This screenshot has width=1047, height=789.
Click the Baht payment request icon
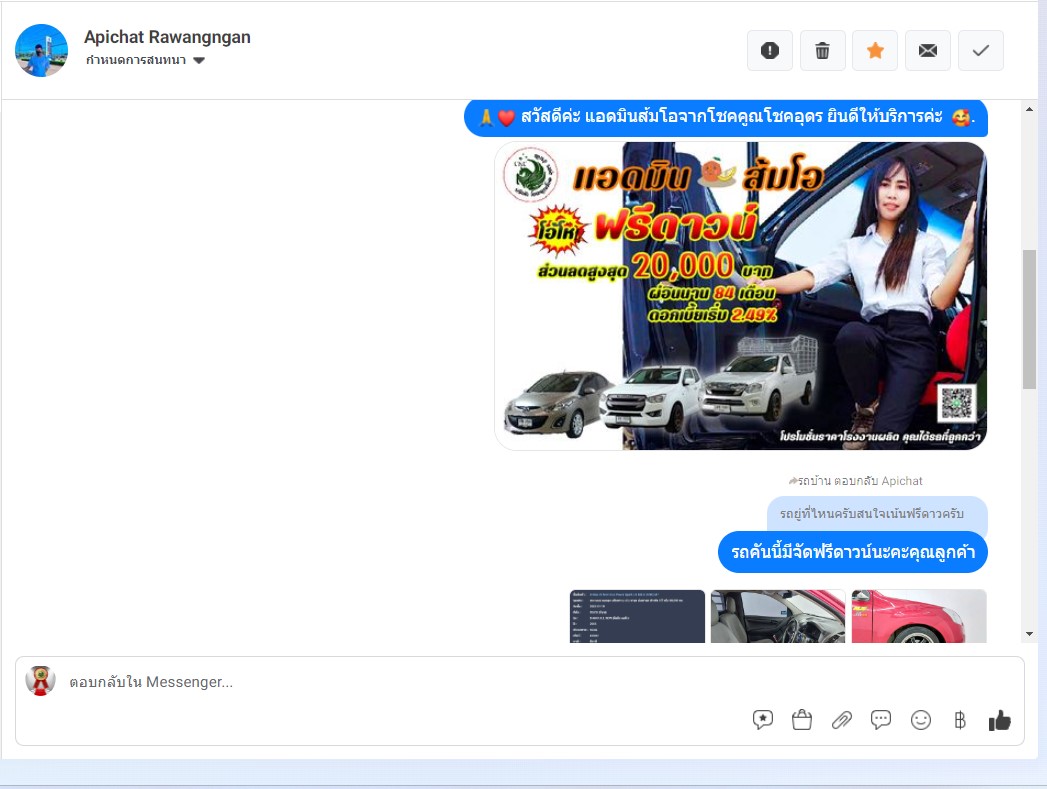tap(960, 720)
